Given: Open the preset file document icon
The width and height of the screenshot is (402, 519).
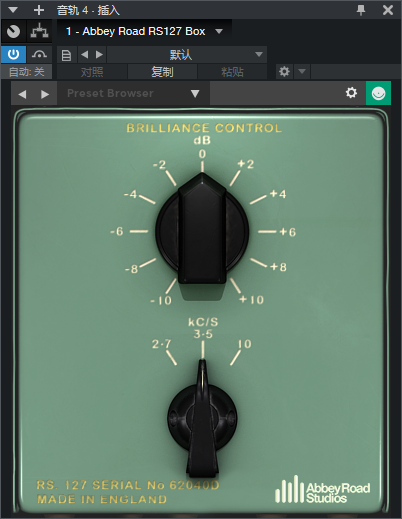Looking at the screenshot, I should pyautogui.click(x=66, y=55).
